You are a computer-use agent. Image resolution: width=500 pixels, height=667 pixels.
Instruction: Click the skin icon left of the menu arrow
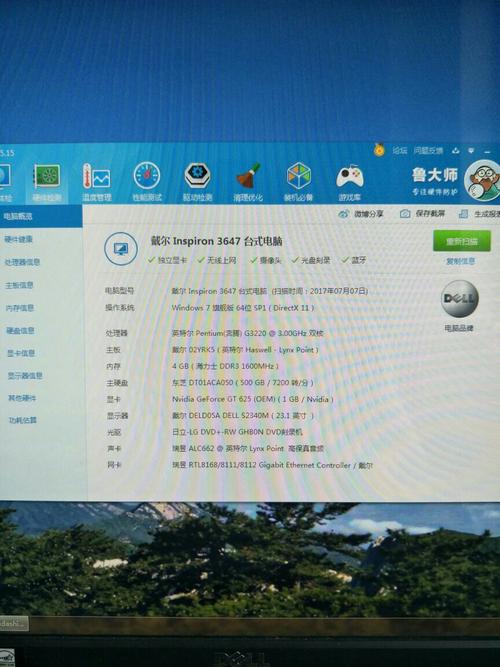[456, 150]
